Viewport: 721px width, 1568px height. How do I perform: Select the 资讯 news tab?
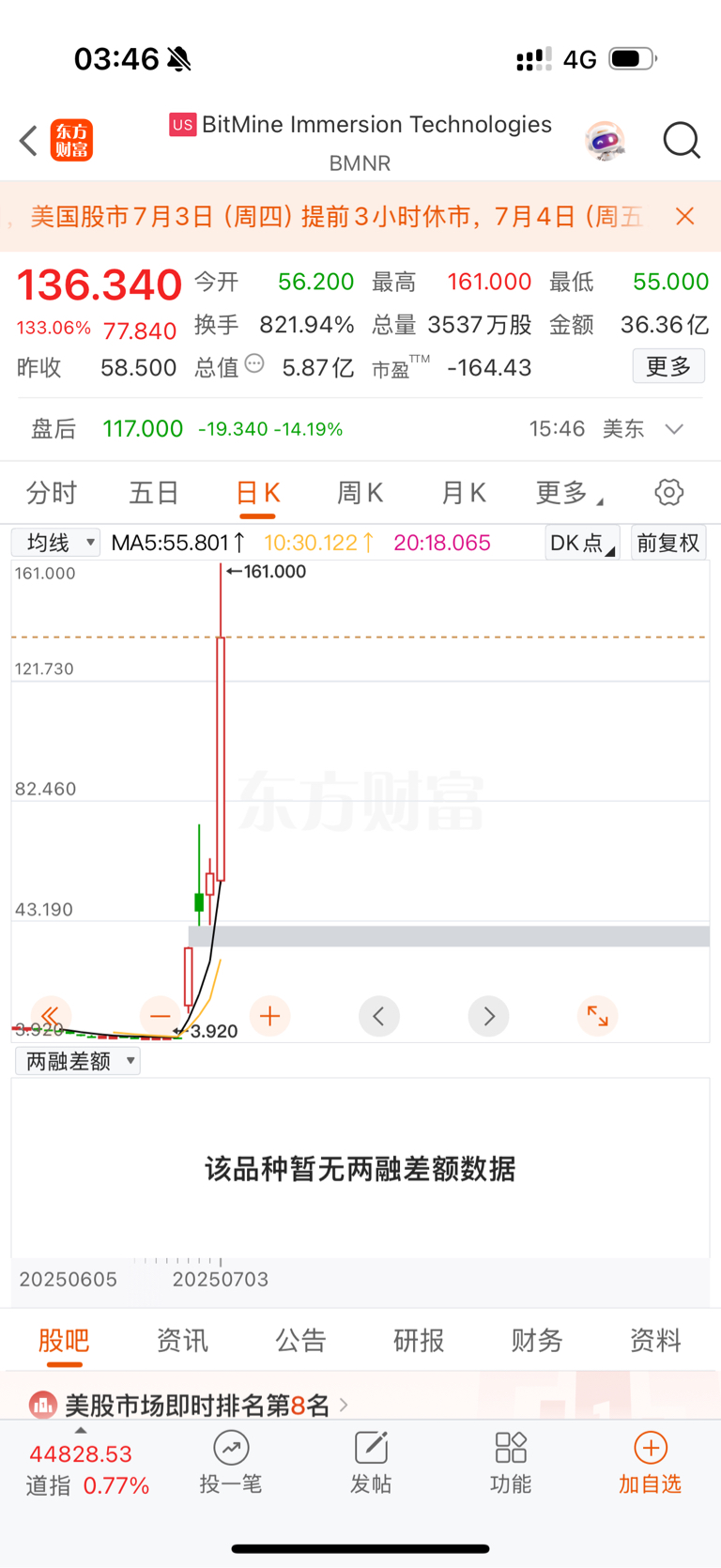(x=182, y=1340)
